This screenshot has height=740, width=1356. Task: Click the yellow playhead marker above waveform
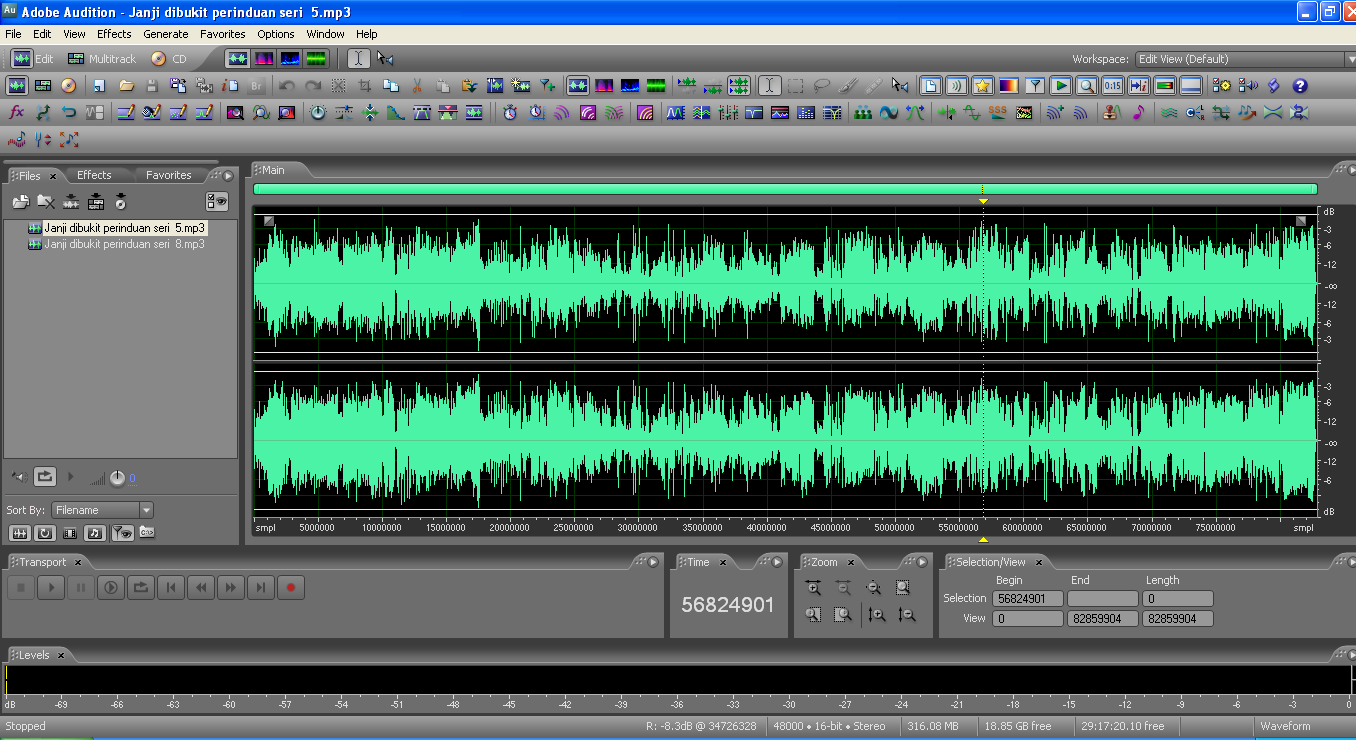983,201
